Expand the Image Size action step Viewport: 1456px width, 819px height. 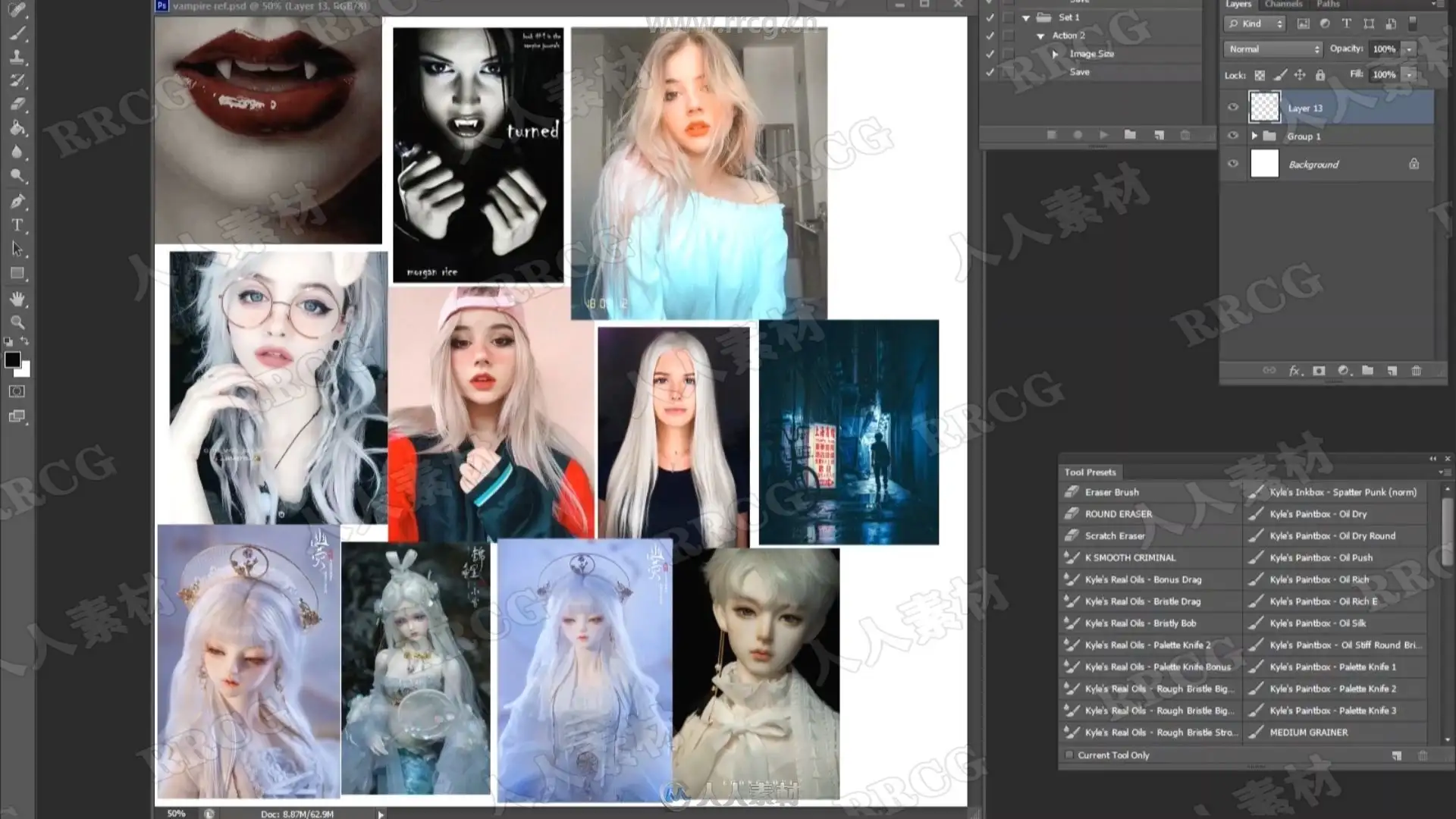[x=1055, y=54]
